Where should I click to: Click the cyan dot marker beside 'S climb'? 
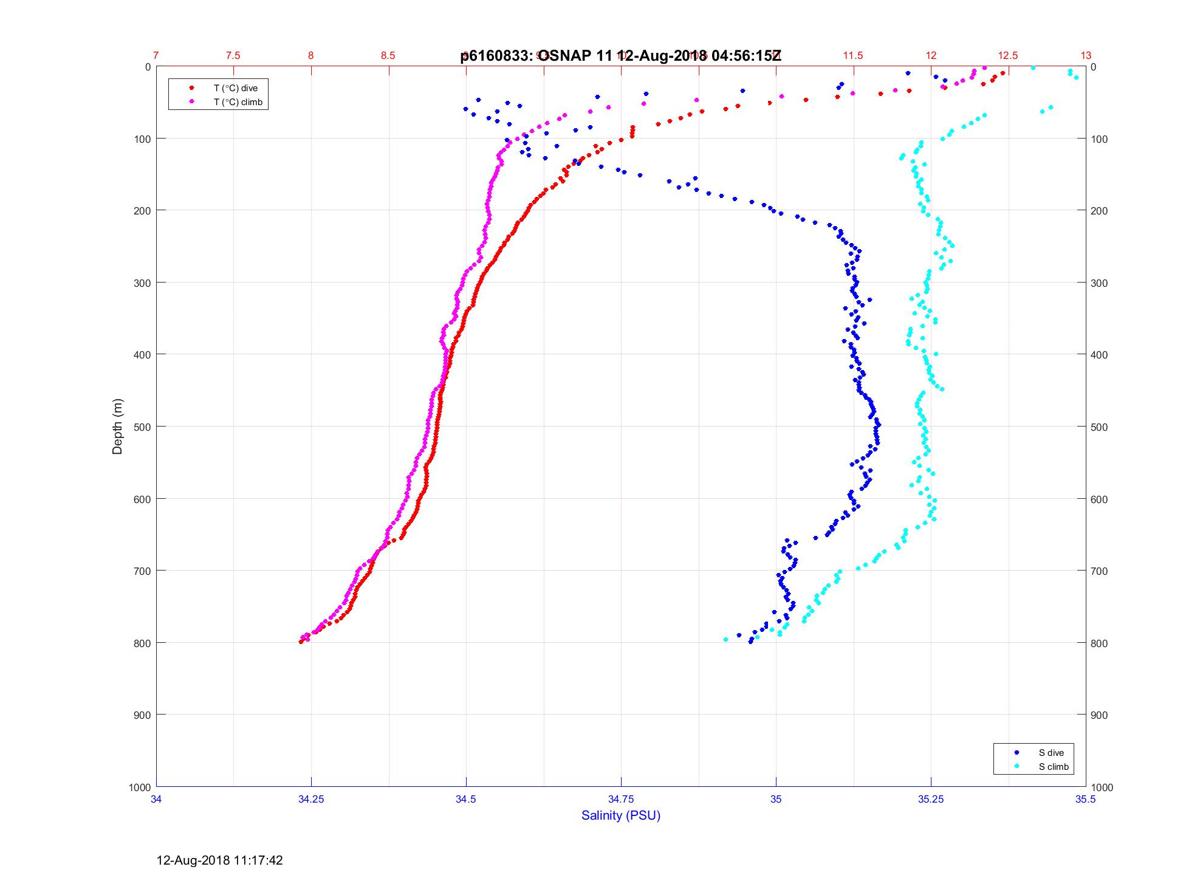click(1017, 766)
